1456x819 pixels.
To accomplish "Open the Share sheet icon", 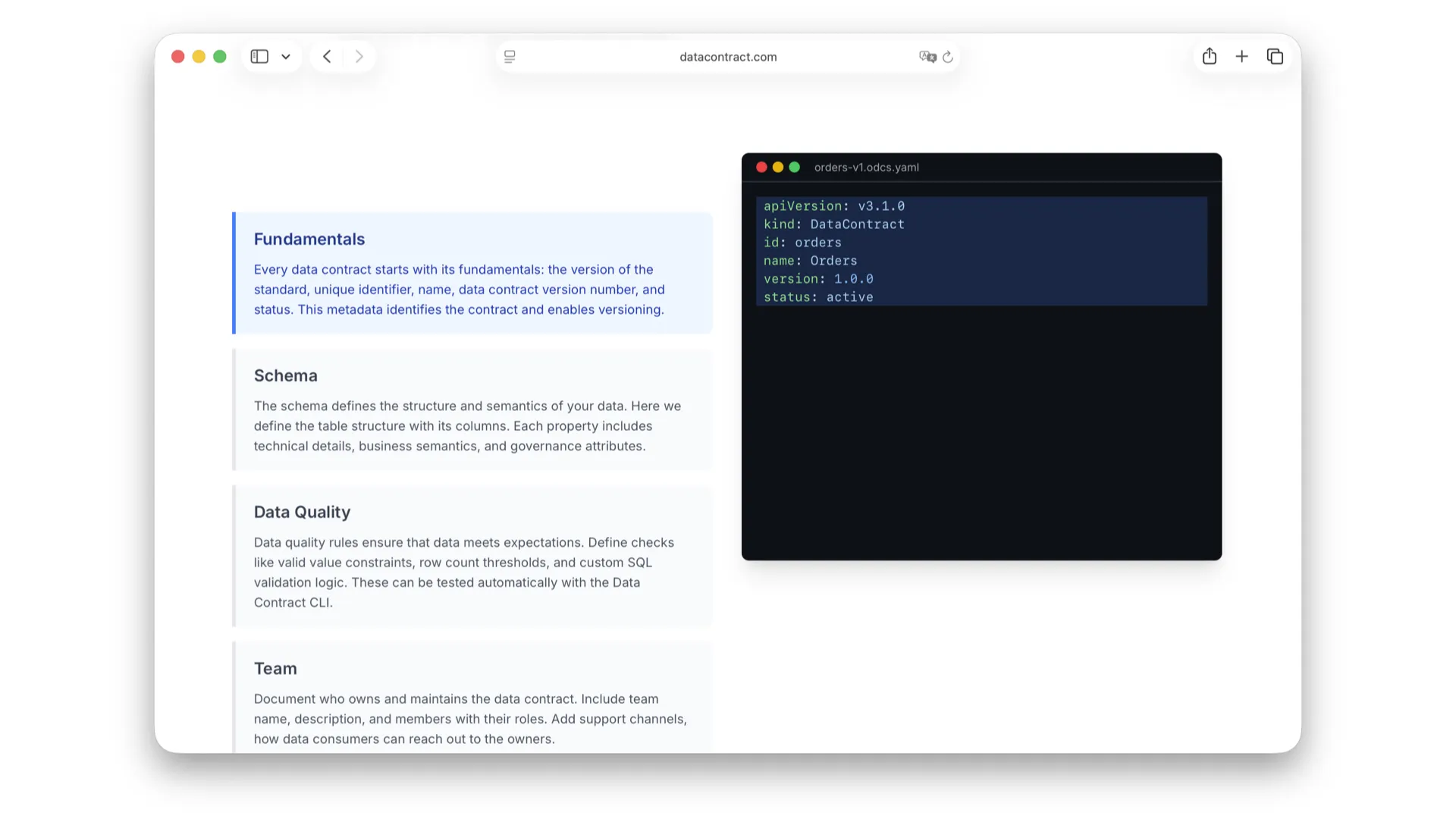I will [1210, 57].
